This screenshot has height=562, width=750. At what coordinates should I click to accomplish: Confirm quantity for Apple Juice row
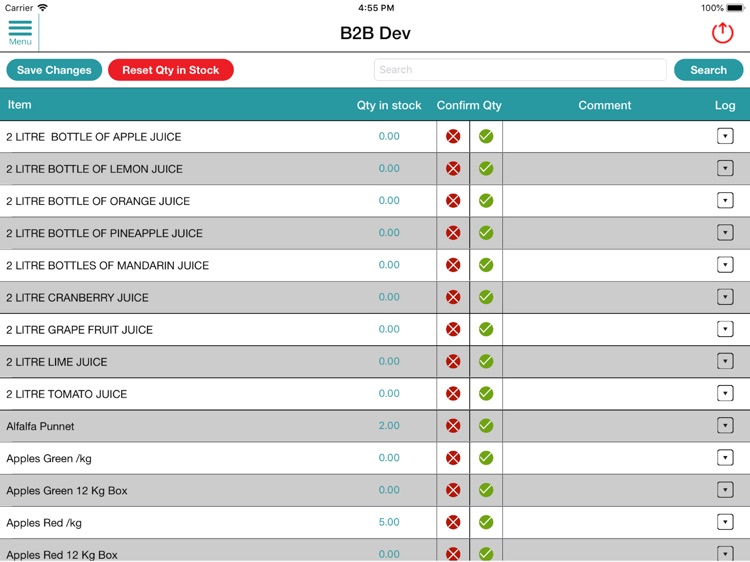(486, 136)
